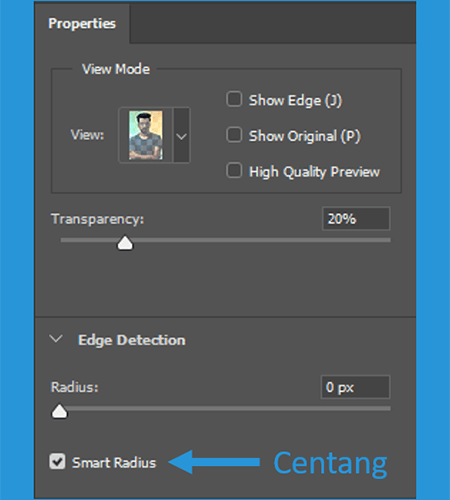Switch to the Properties tab
450x500 pixels.
click(82, 23)
